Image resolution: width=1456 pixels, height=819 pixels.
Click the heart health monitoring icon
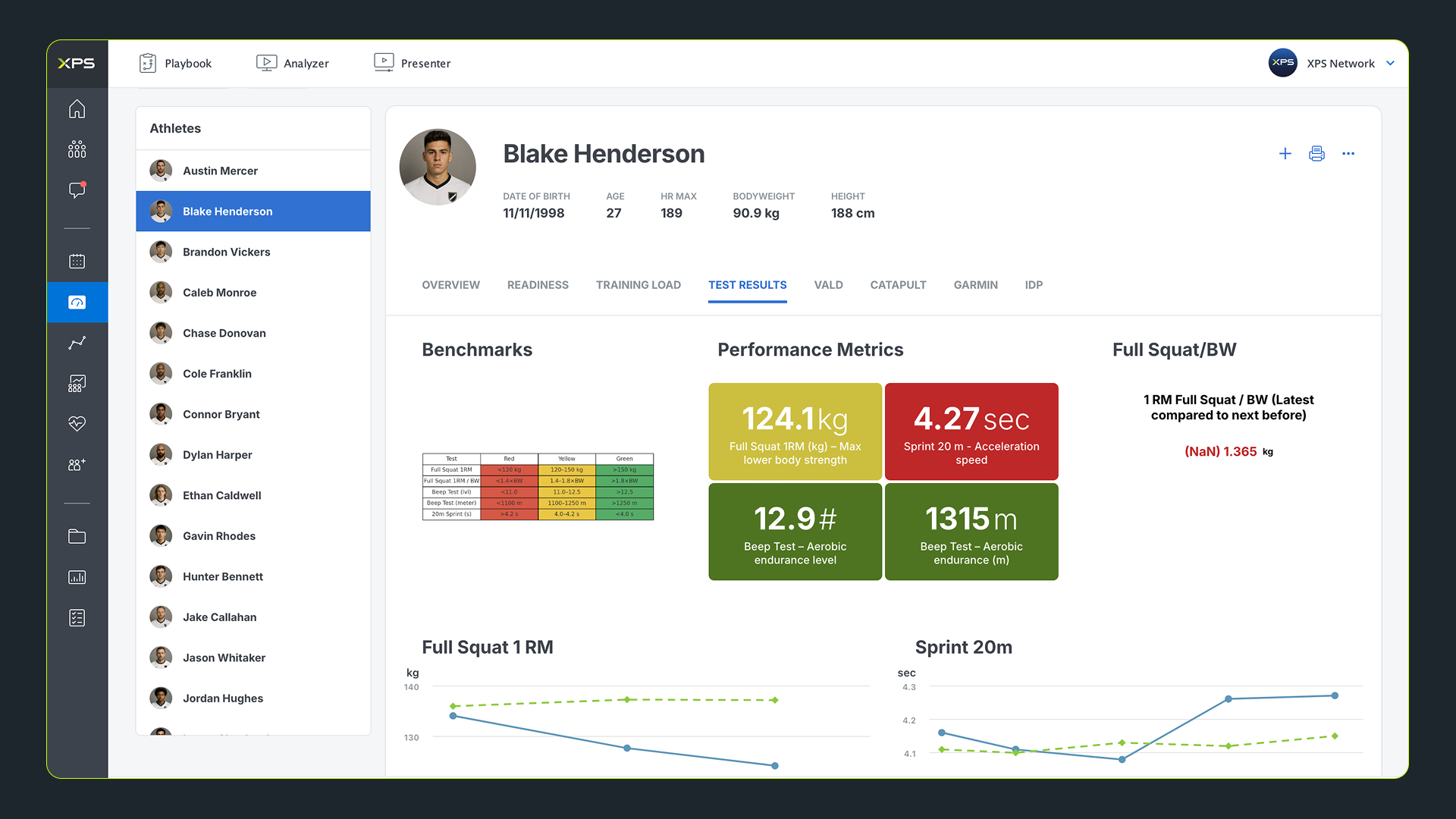(77, 423)
